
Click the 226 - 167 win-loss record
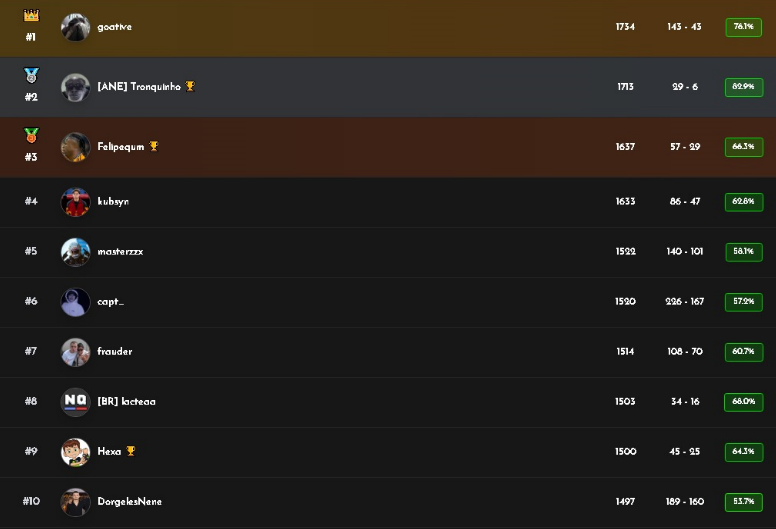tap(684, 302)
